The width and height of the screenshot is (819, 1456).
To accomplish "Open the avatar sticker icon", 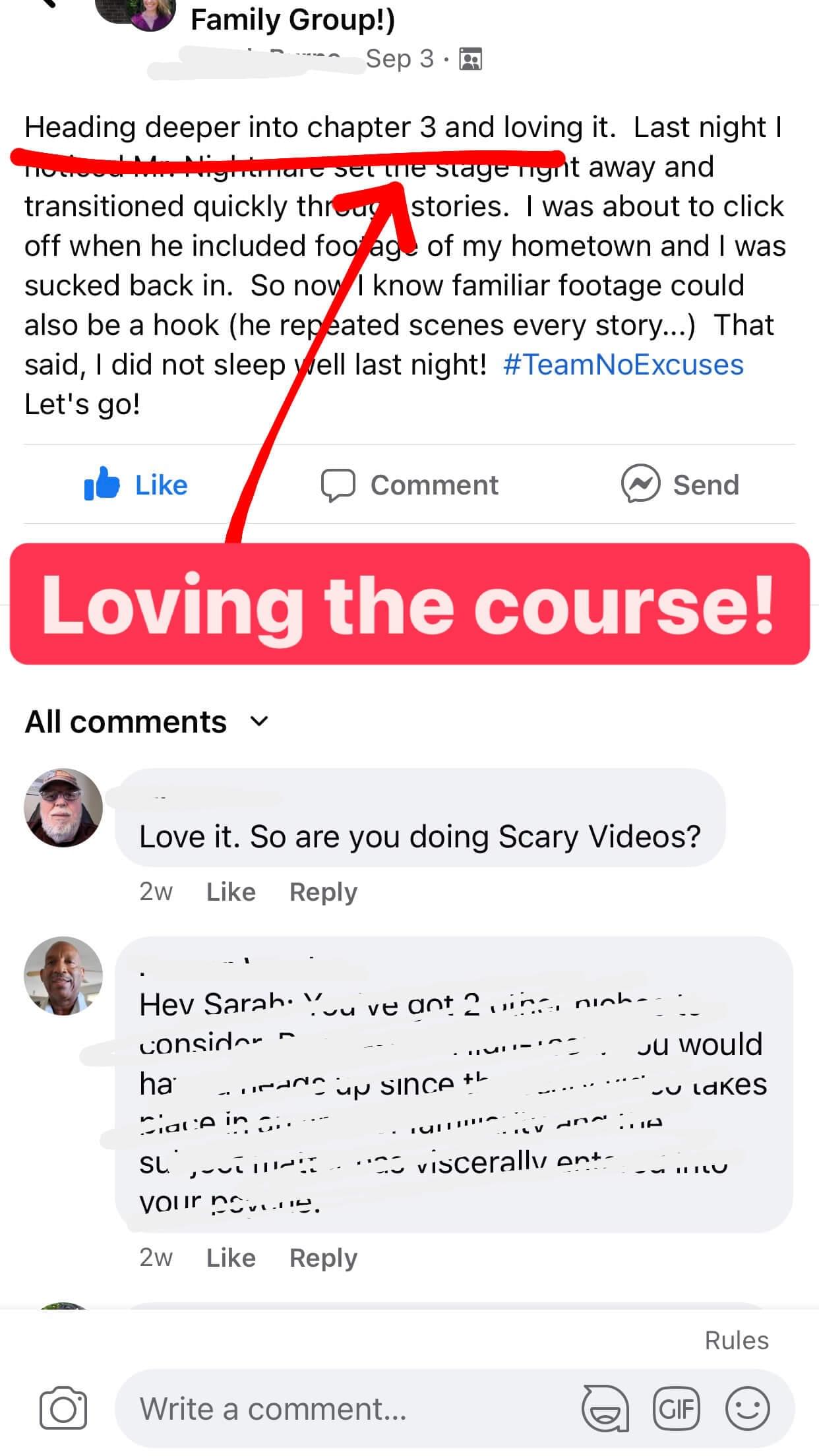I will coord(605,1409).
